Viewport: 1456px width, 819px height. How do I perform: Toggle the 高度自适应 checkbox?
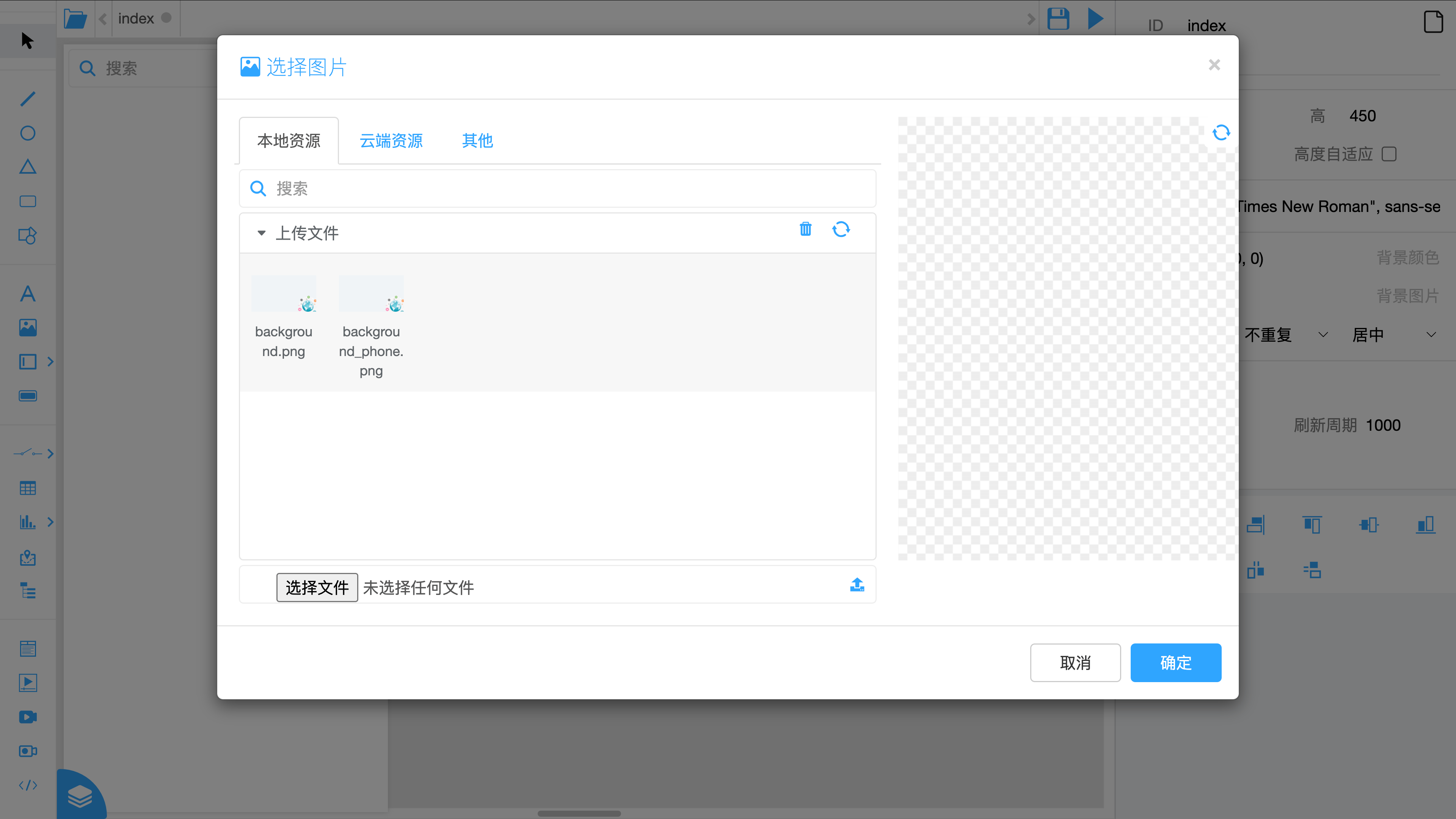[x=1389, y=154]
